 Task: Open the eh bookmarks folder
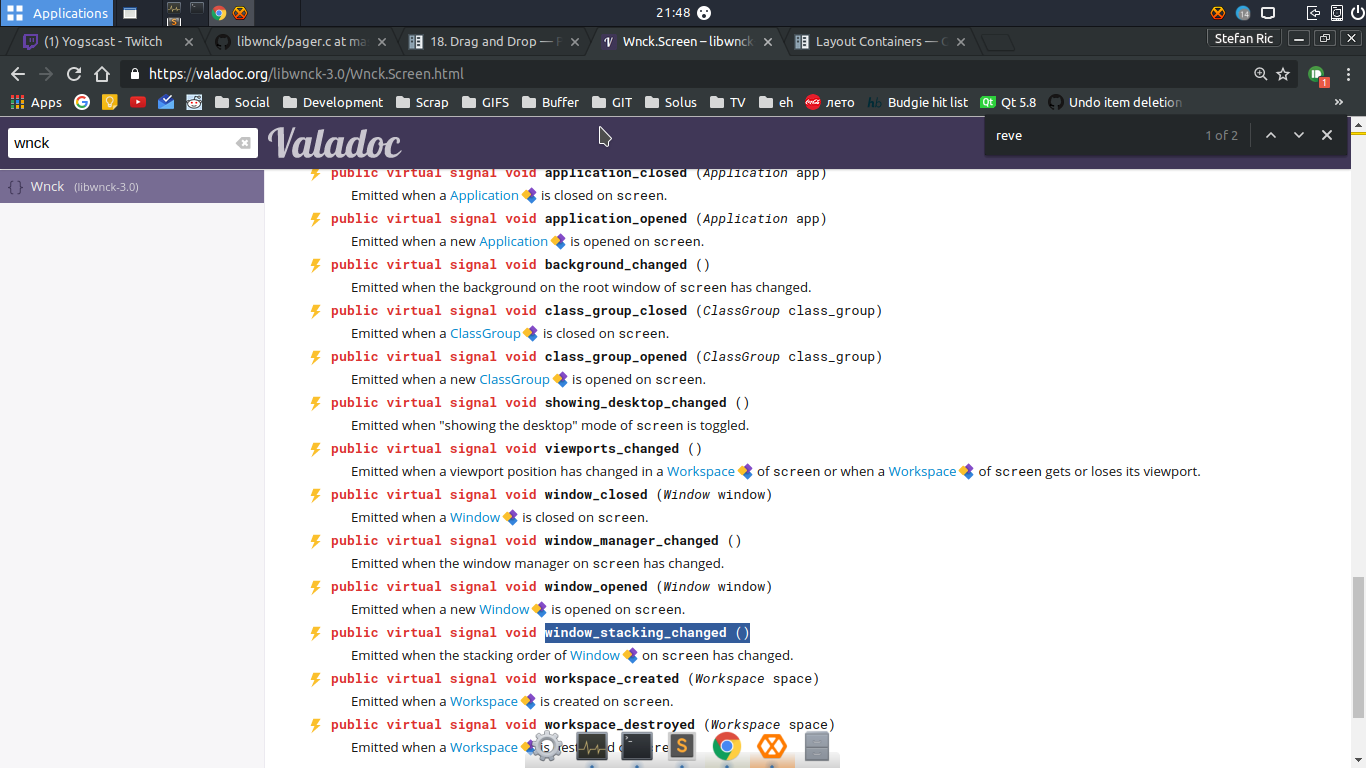point(776,102)
